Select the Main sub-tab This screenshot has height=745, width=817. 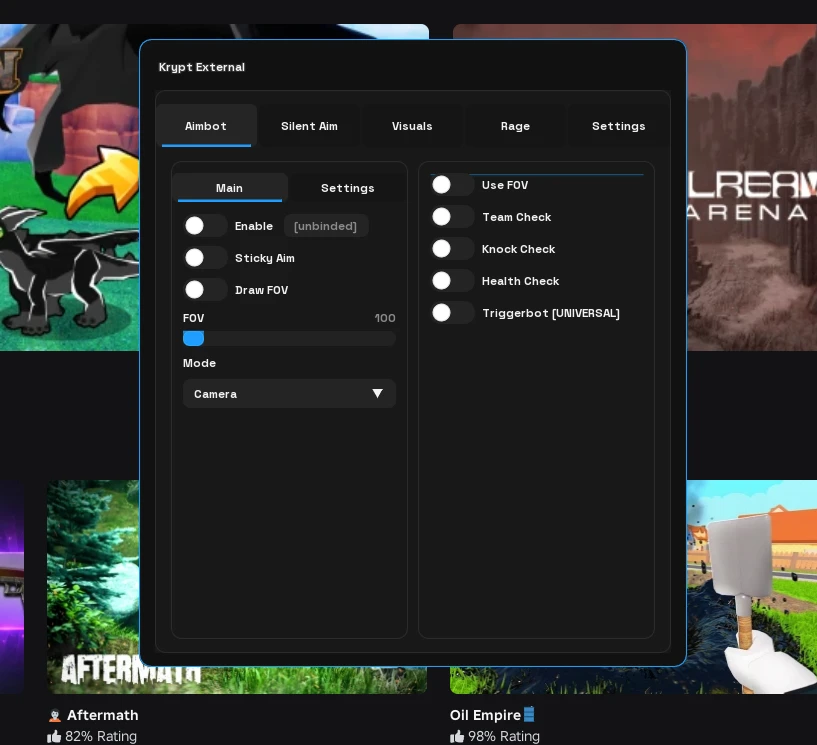(230, 188)
